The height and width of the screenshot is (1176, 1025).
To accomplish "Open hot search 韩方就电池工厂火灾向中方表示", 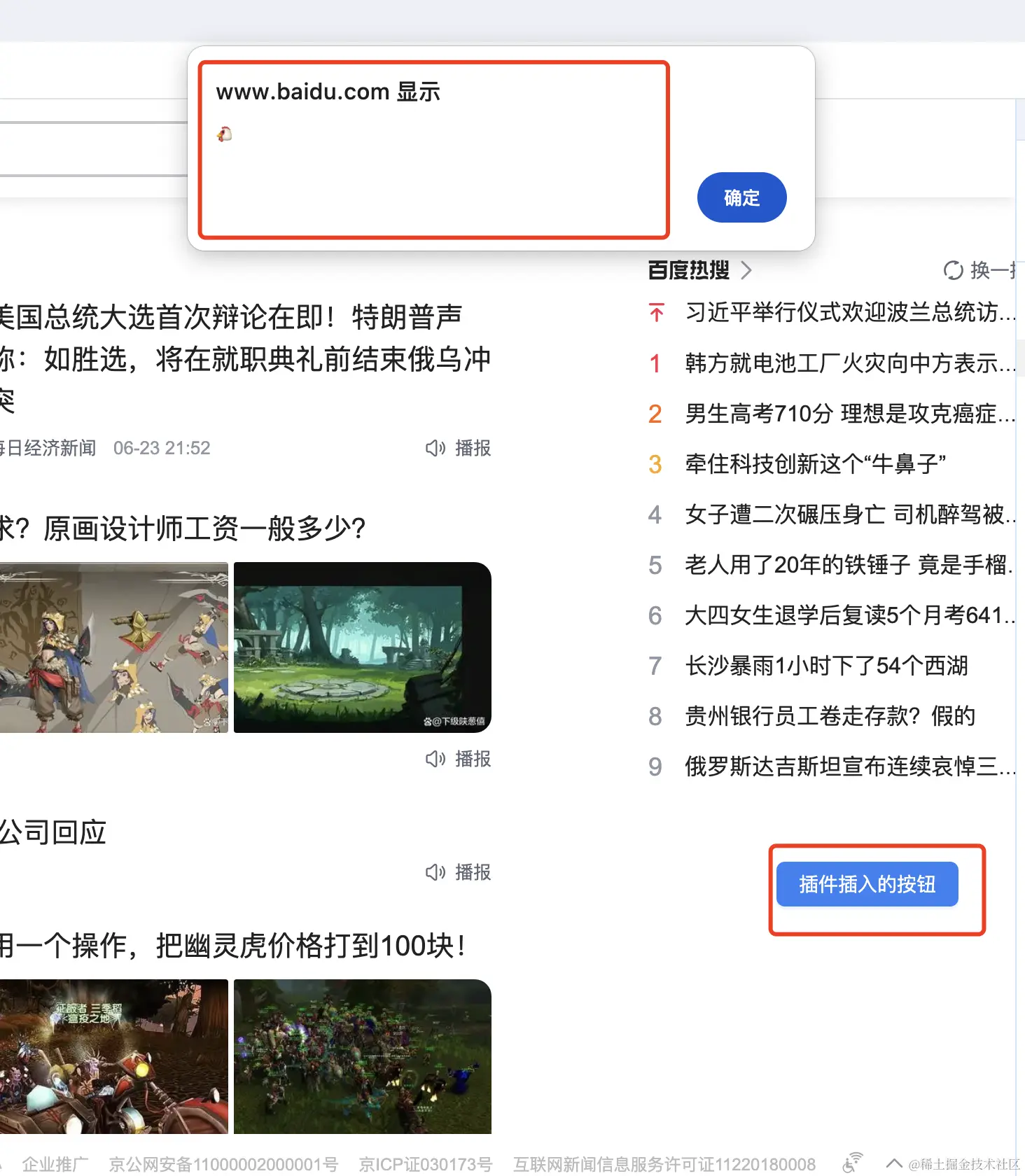I will point(850,363).
